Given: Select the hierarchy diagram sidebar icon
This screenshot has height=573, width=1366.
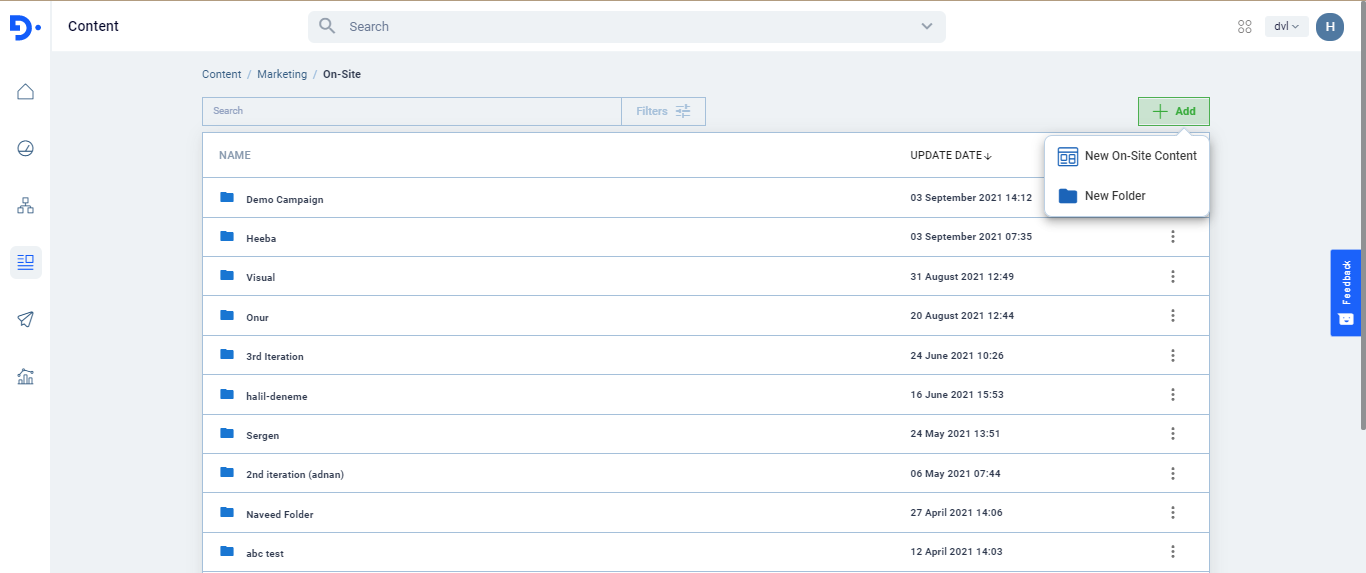Looking at the screenshot, I should [x=26, y=206].
